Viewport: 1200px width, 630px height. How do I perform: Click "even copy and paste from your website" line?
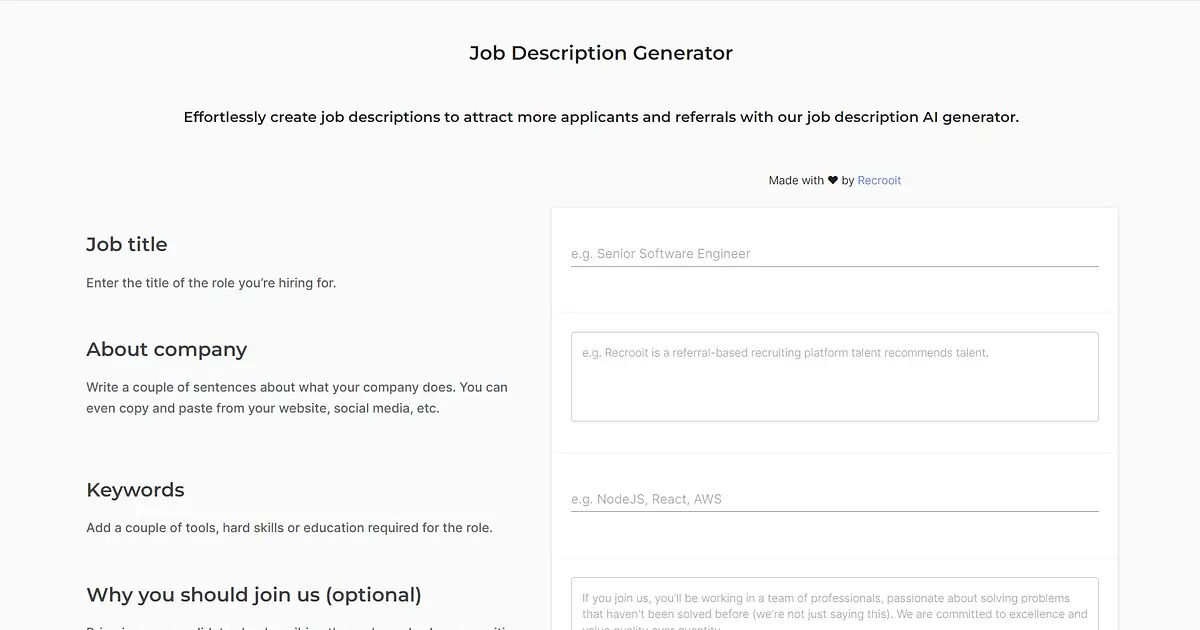click(263, 408)
